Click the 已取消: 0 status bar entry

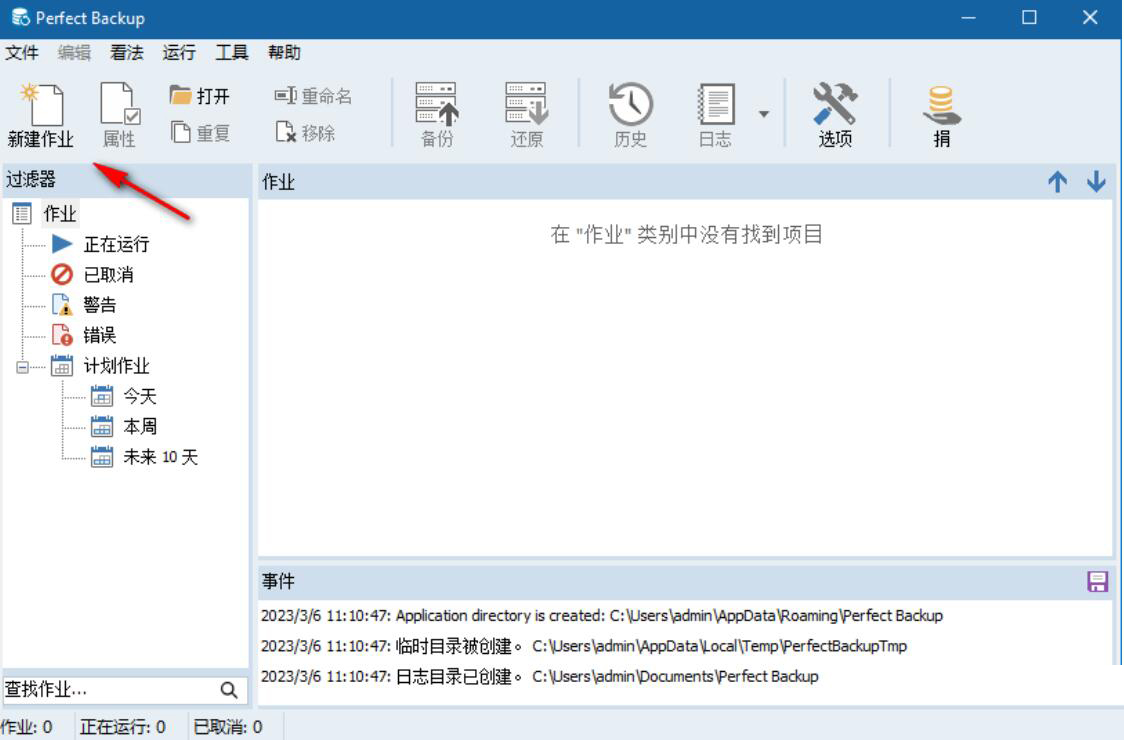tap(228, 727)
